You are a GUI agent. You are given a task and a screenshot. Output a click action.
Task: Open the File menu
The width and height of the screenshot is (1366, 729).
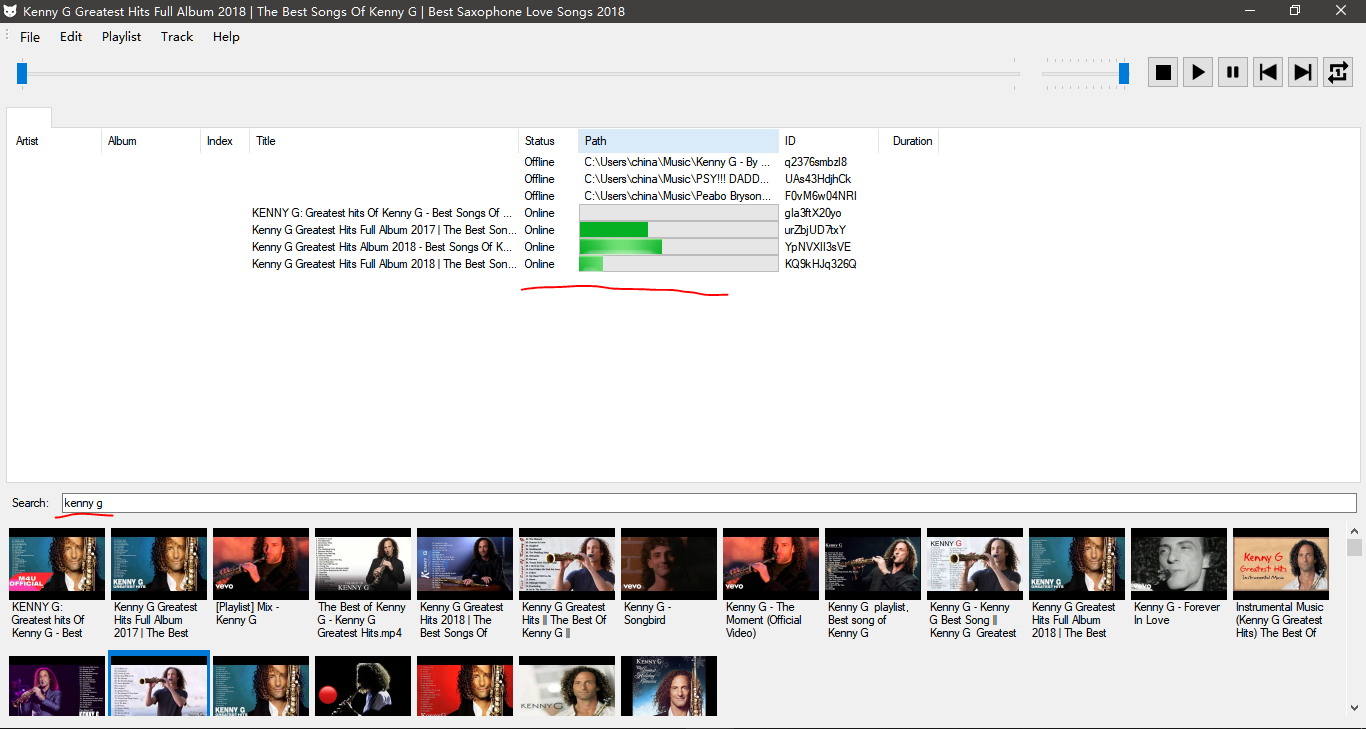click(x=30, y=37)
